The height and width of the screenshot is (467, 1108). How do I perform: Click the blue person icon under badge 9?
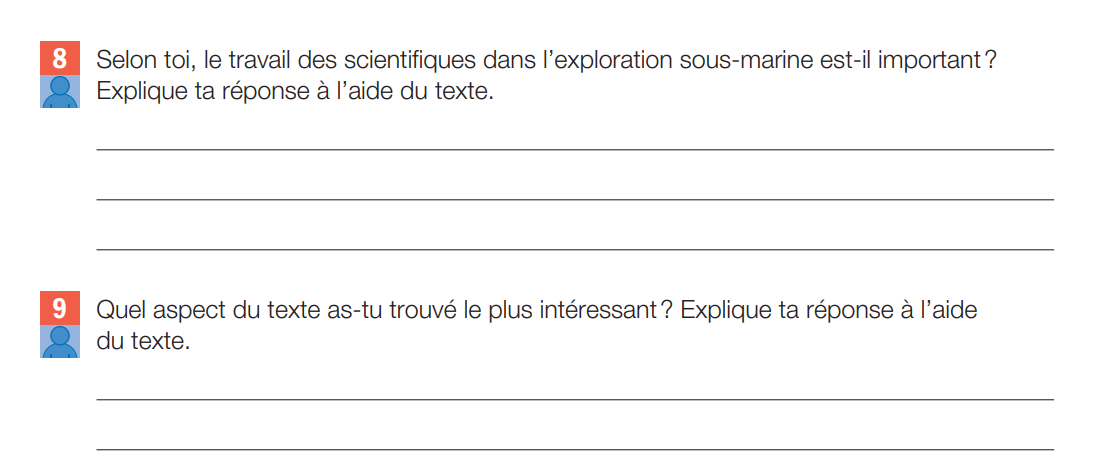59,342
